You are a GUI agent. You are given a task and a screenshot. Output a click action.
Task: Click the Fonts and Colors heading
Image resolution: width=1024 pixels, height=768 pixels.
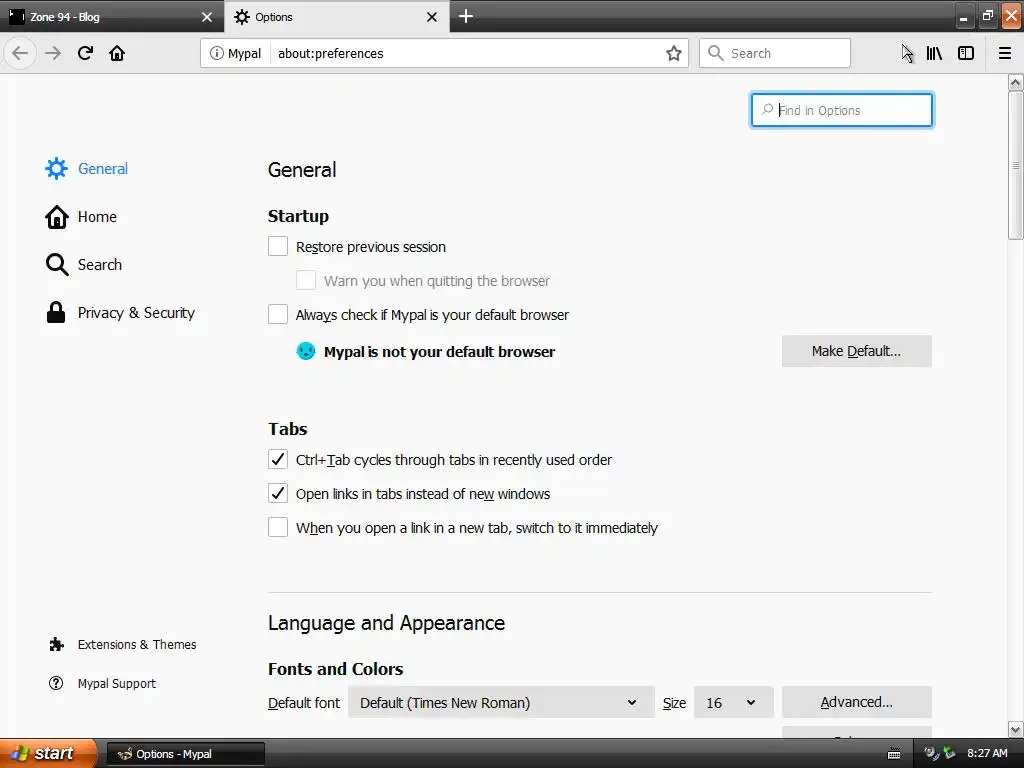pyautogui.click(x=335, y=669)
